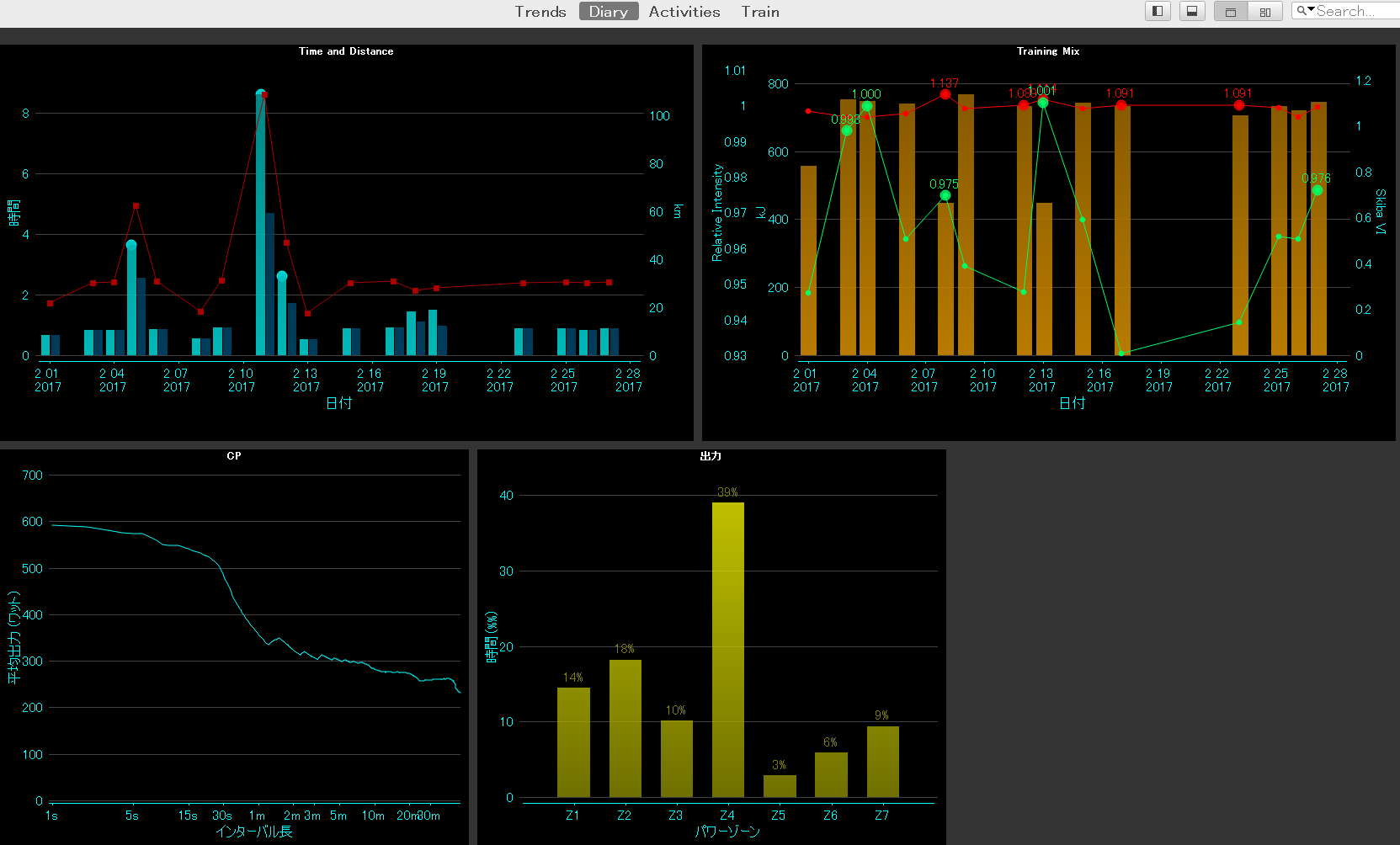Viewport: 1400px width, 845px height.
Task: Click the Time and Distance chart title
Action: [346, 51]
